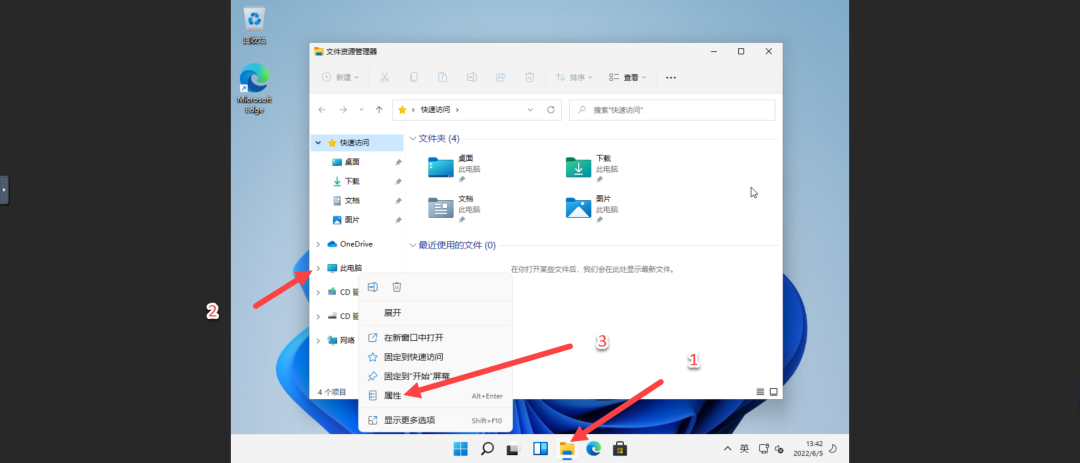This screenshot has width=1080, height=463.
Task: Open the 新建 dropdown in toolbar
Action: pyautogui.click(x=340, y=77)
